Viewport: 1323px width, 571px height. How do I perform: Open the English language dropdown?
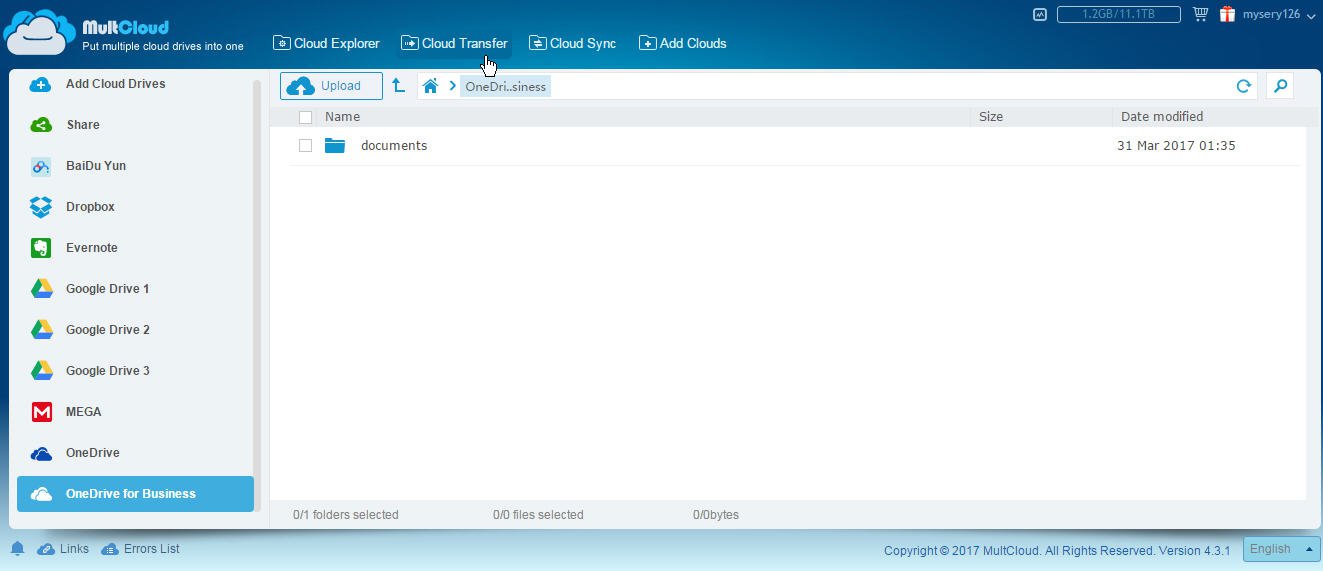point(1281,549)
